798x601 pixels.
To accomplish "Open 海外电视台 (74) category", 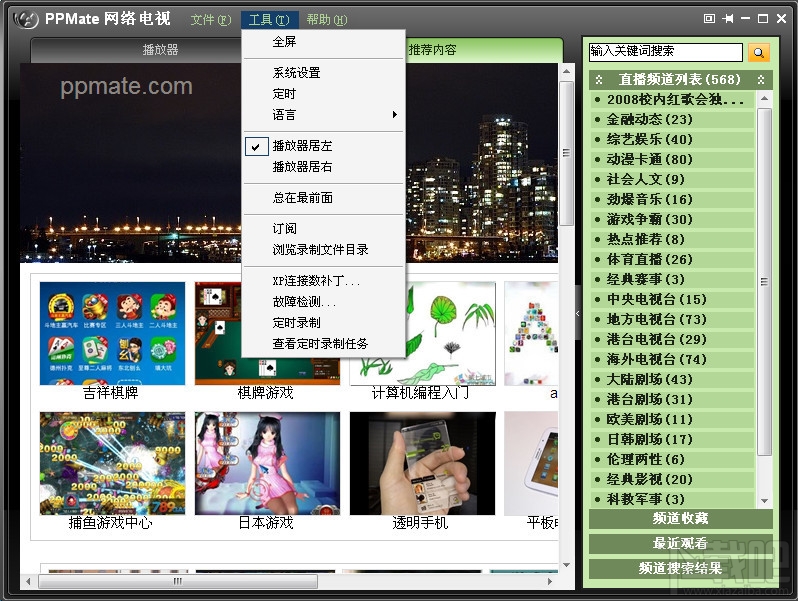I will (673, 359).
